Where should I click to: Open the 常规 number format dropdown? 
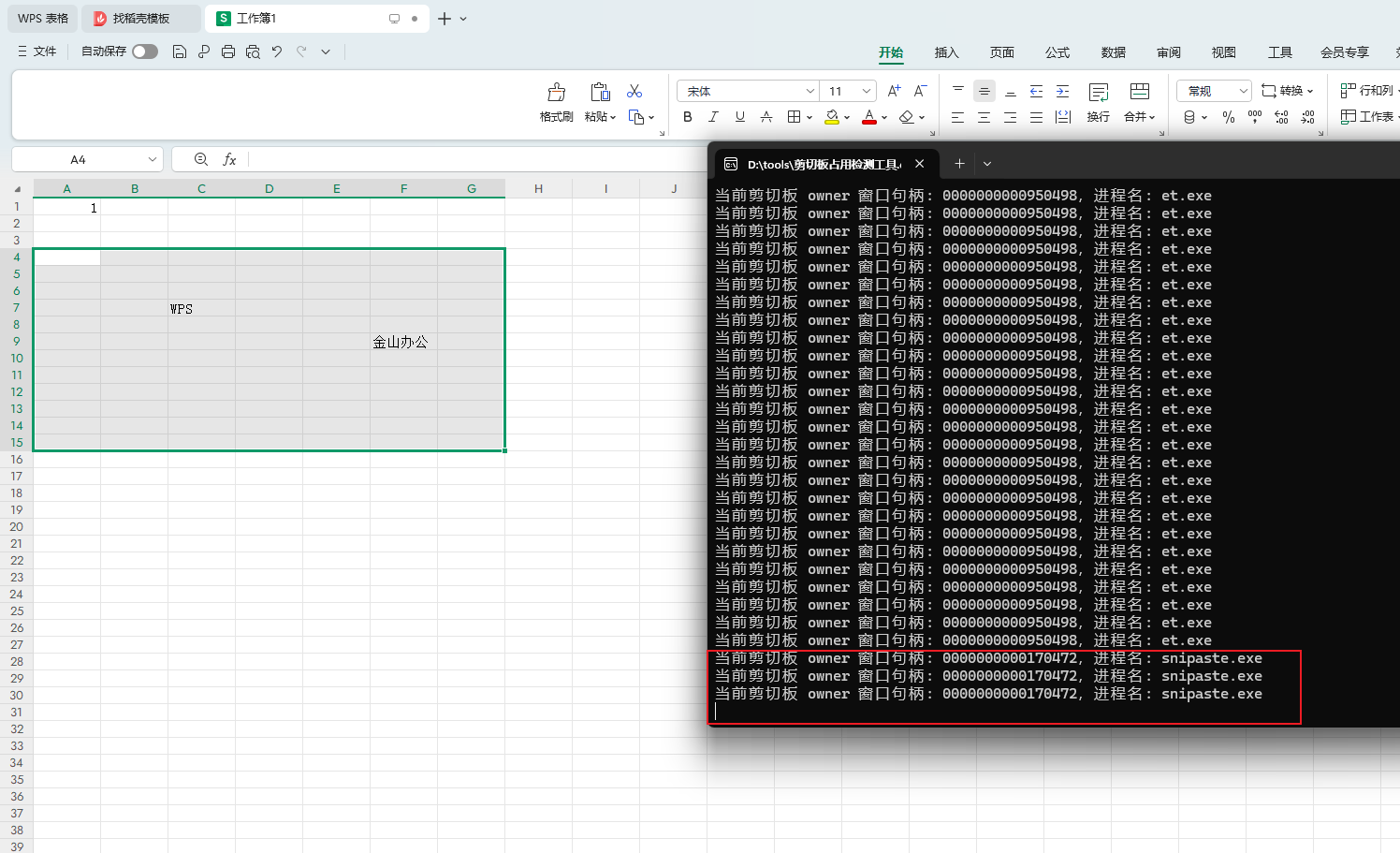point(1243,91)
